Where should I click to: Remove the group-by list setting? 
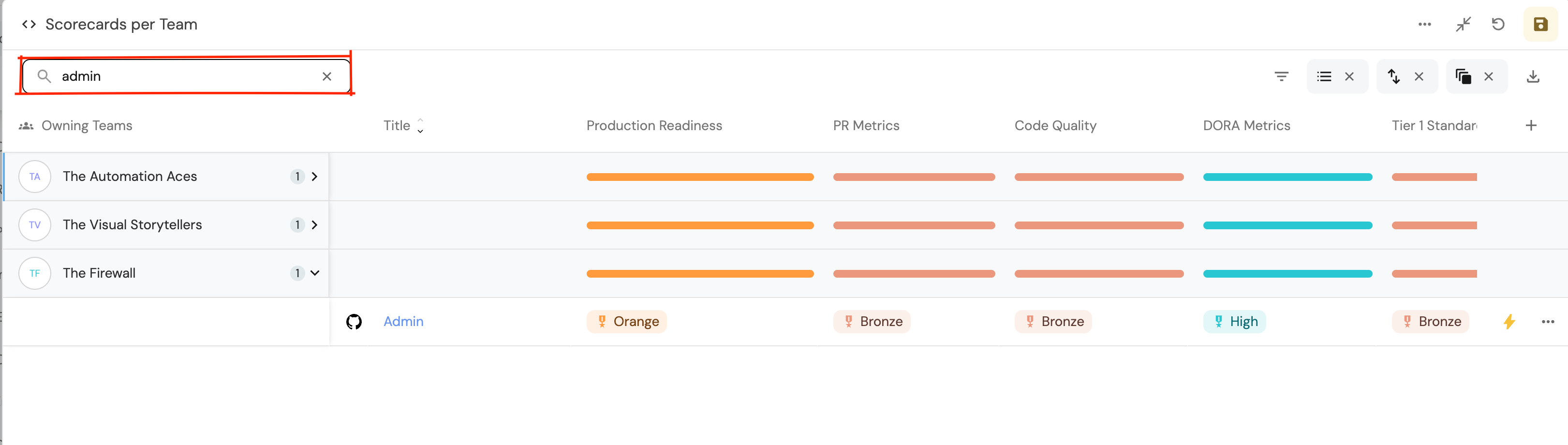point(1349,77)
